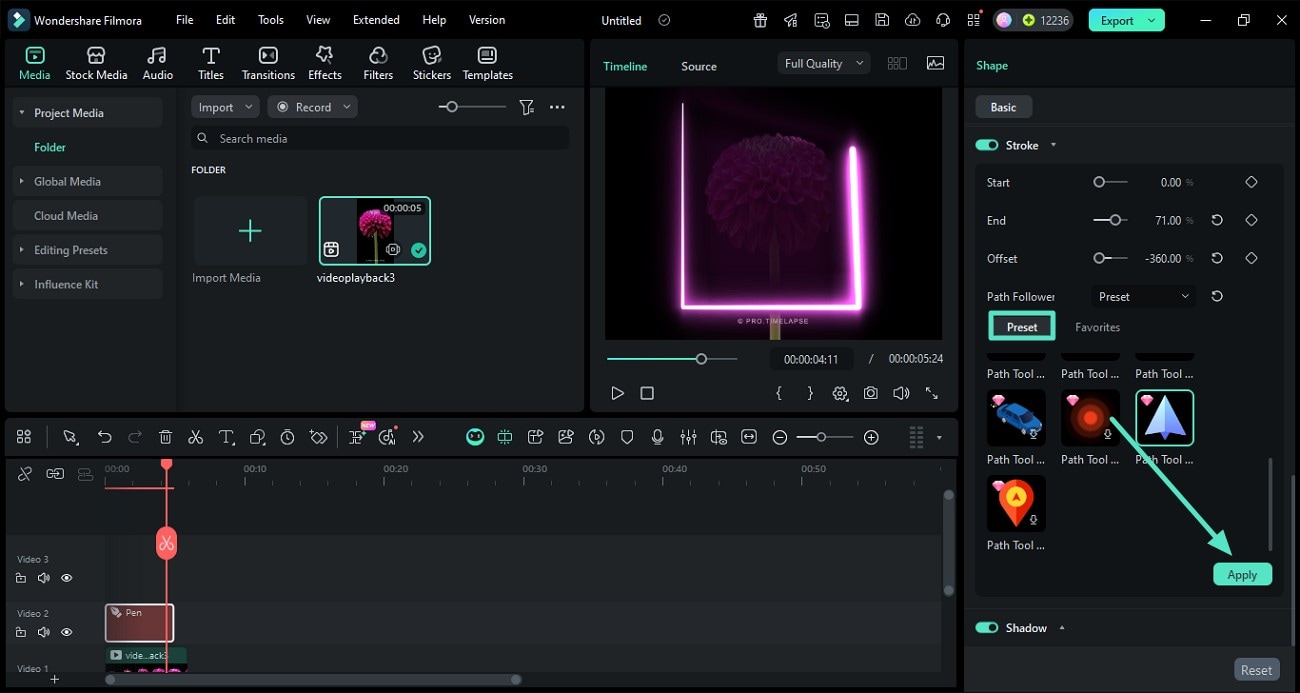Expand the Full Quality dropdown
The width and height of the screenshot is (1300, 693).
(823, 63)
